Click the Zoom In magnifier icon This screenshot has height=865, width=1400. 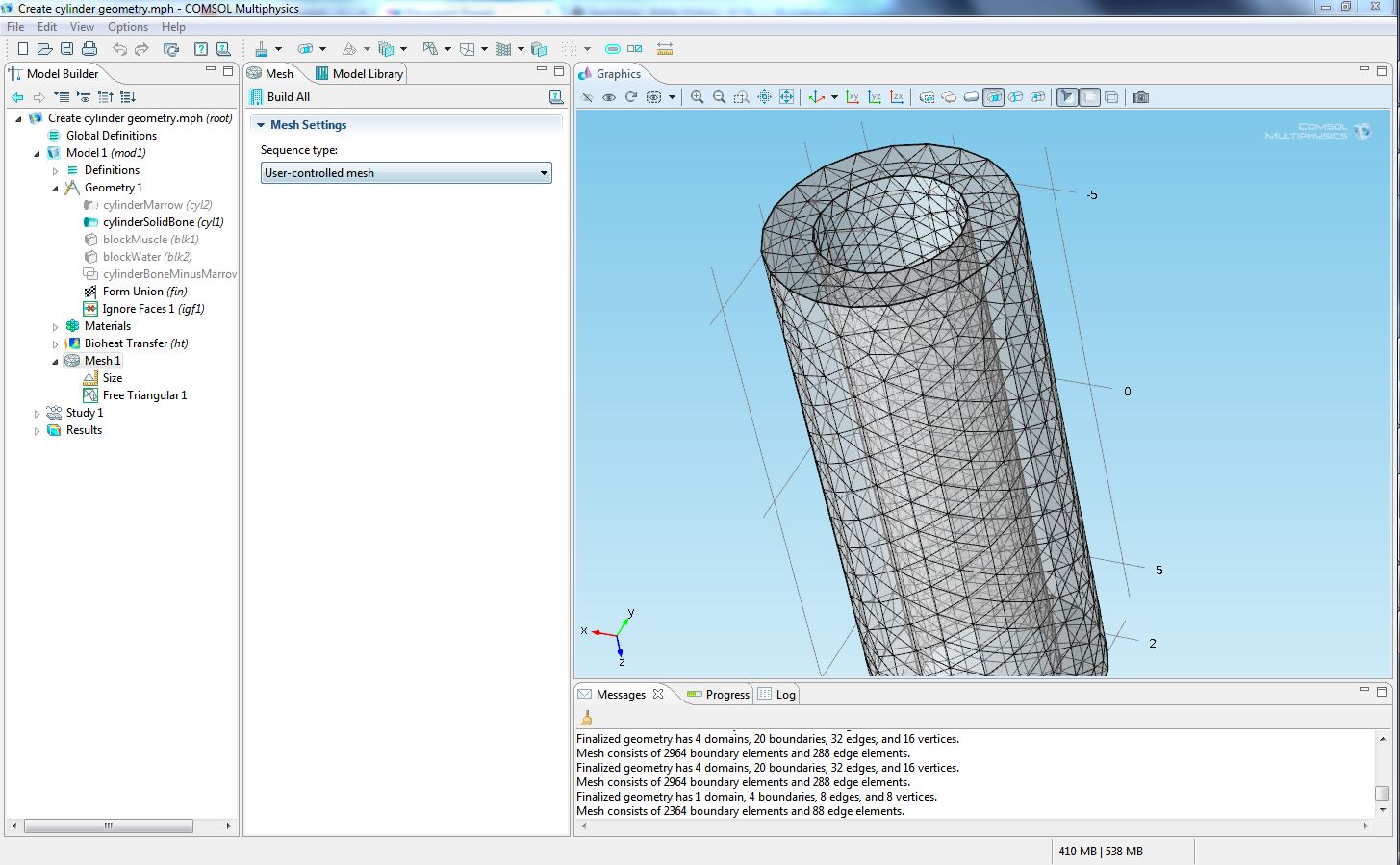click(697, 97)
